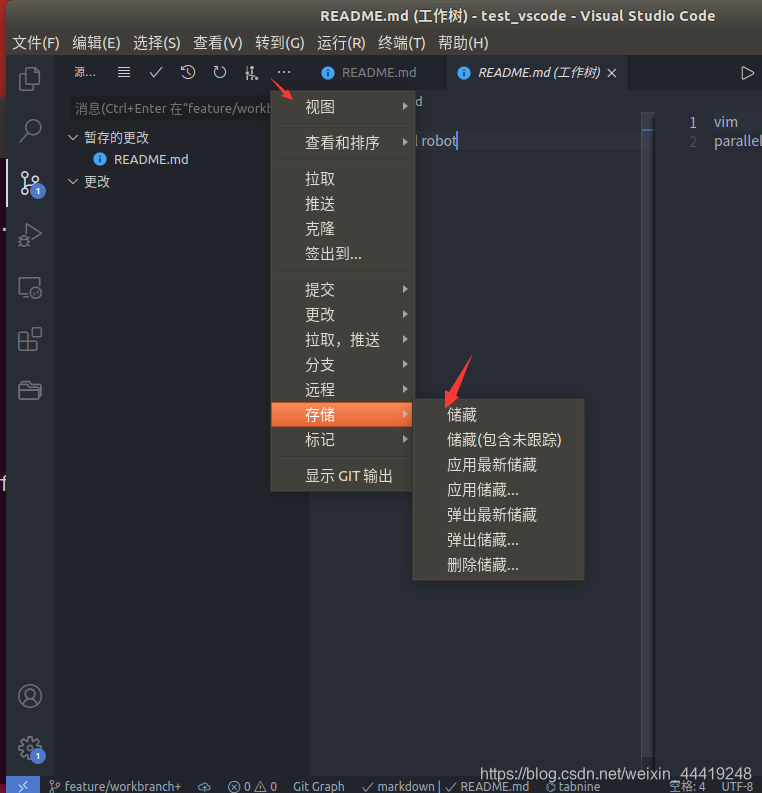Click Git Graph in status bar
Viewport: 762px width, 793px height.
click(x=319, y=786)
